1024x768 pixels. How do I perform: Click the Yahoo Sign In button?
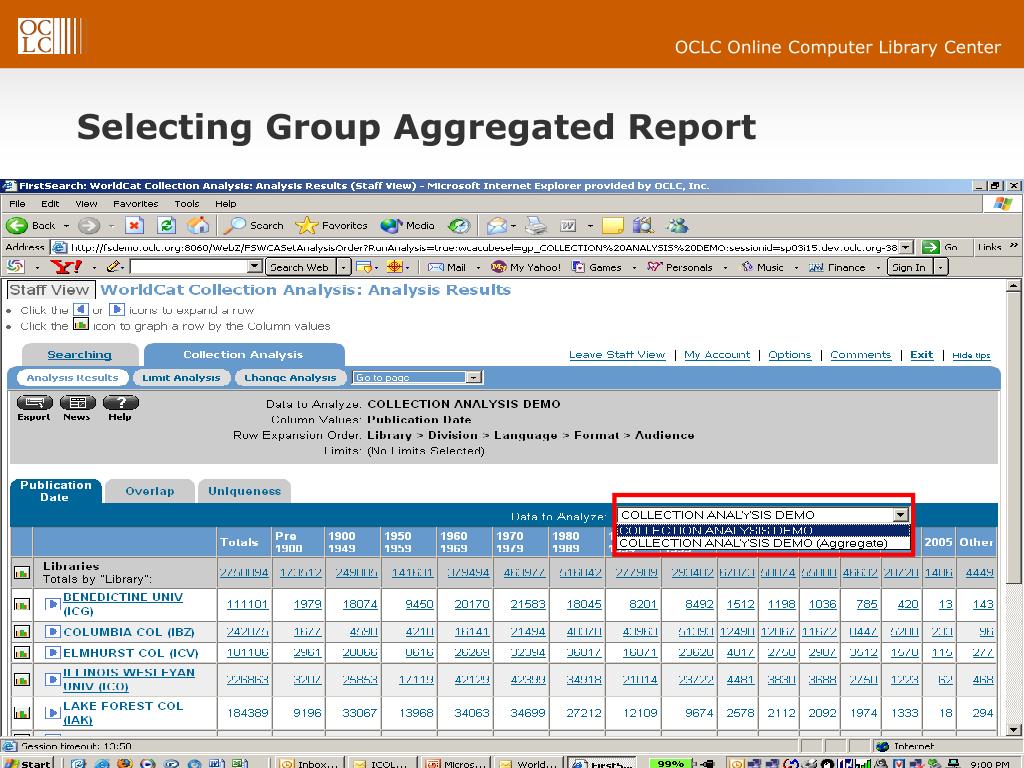909,267
